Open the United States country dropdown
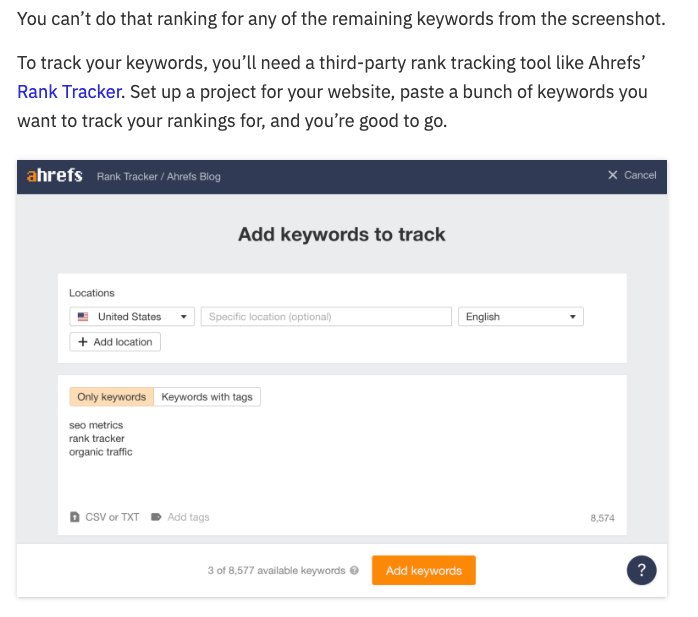 (132, 317)
